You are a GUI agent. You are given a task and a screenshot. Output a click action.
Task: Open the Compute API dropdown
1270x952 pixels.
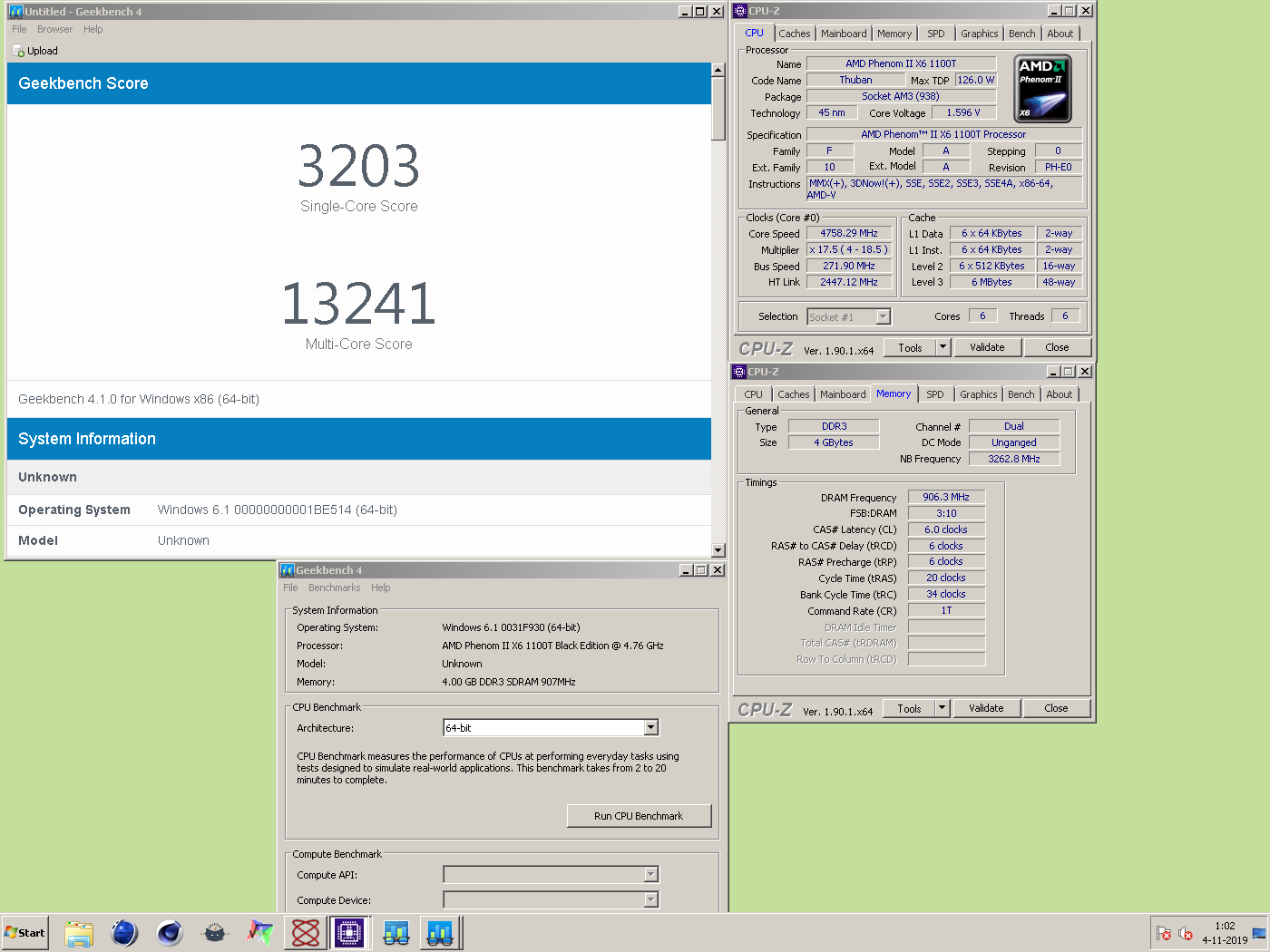point(650,875)
